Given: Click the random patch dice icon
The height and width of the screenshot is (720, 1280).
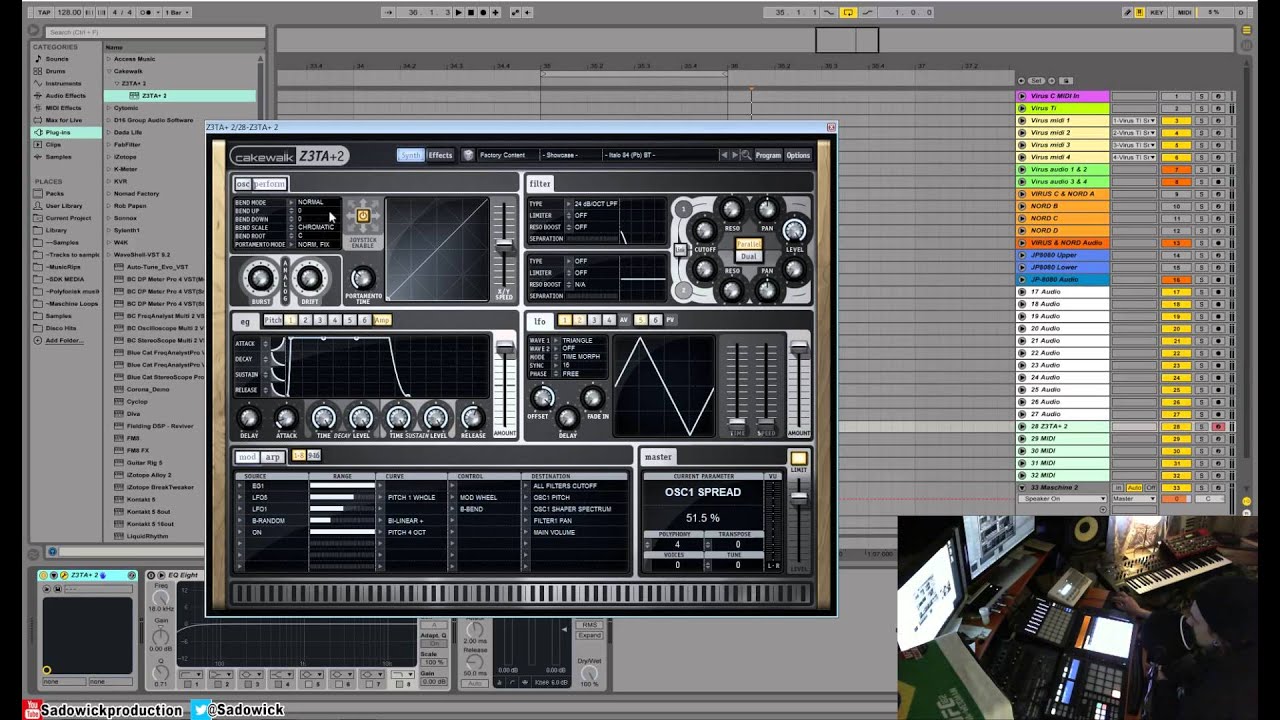Looking at the screenshot, I should (x=467, y=155).
